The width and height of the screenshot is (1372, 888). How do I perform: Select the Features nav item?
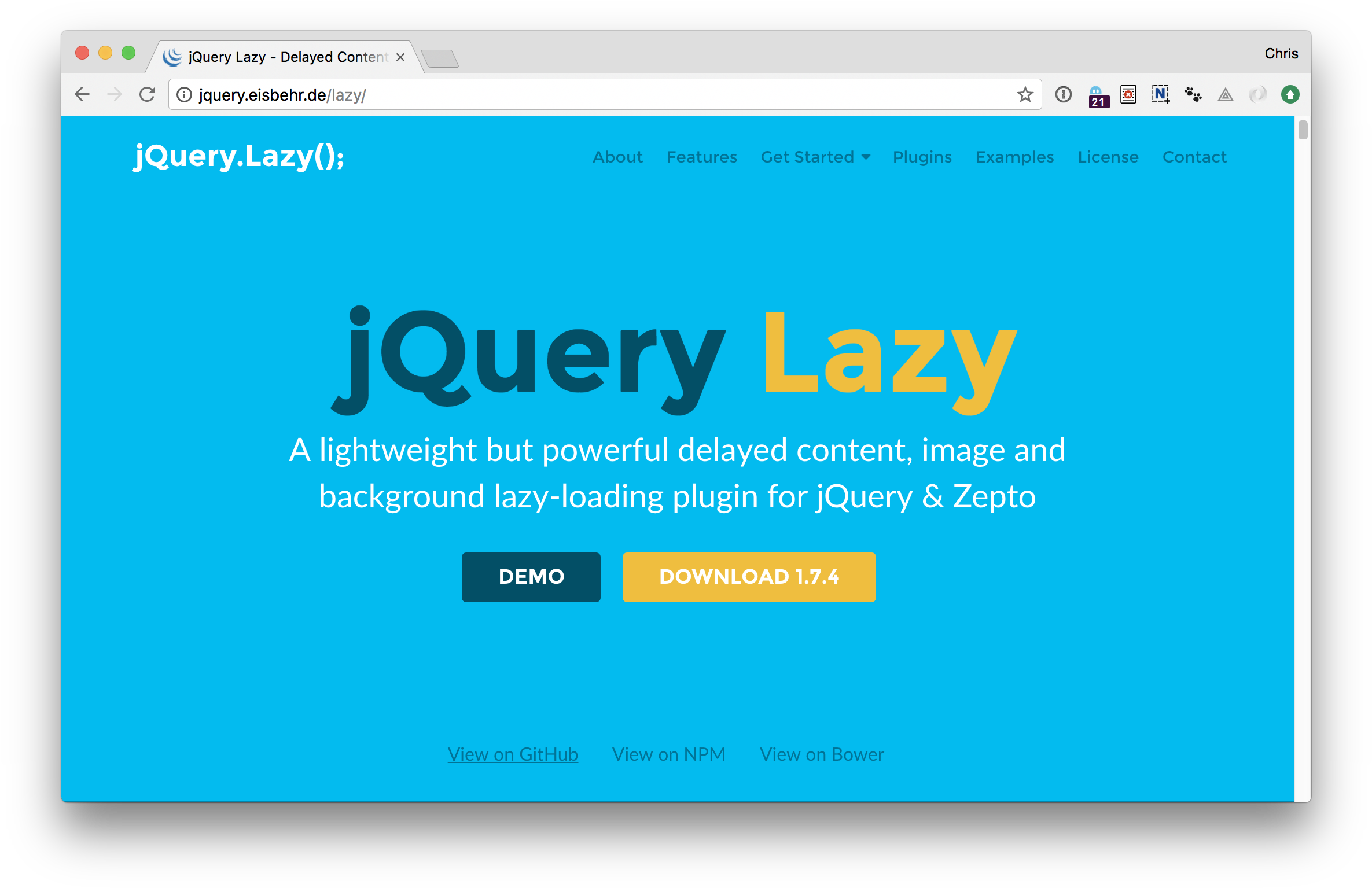pos(703,157)
